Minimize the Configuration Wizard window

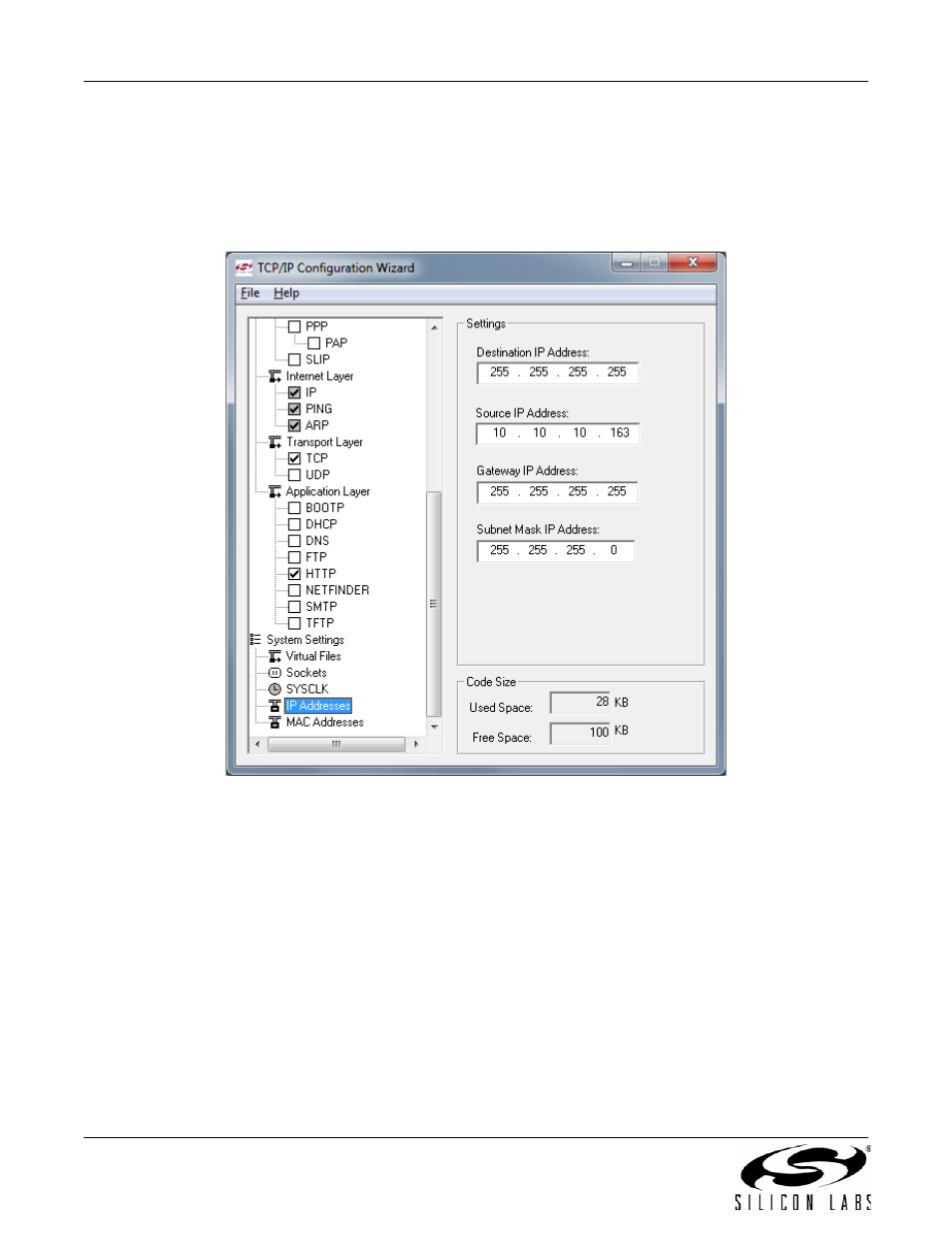626,263
